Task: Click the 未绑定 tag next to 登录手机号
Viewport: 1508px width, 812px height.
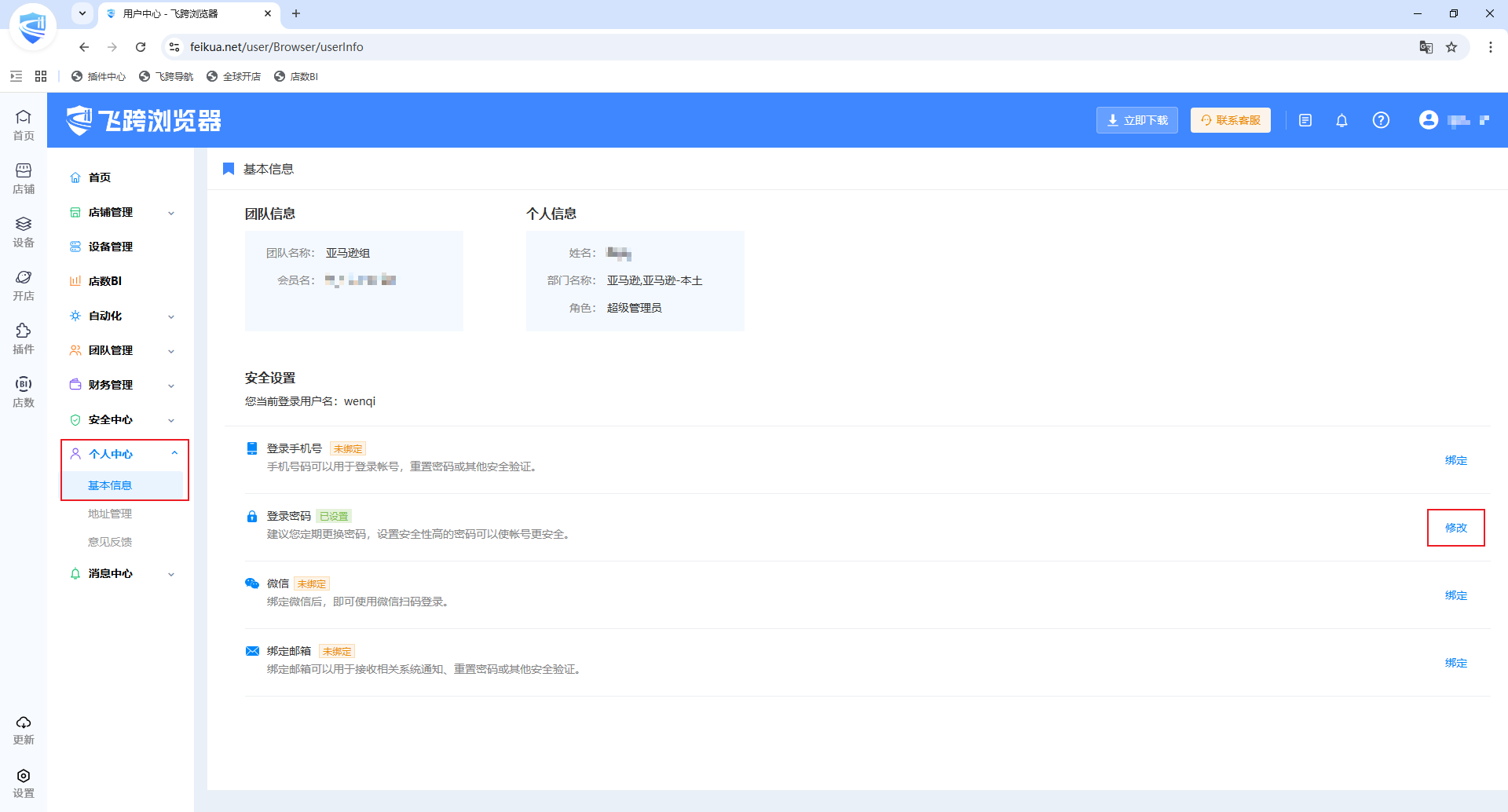Action: point(348,449)
